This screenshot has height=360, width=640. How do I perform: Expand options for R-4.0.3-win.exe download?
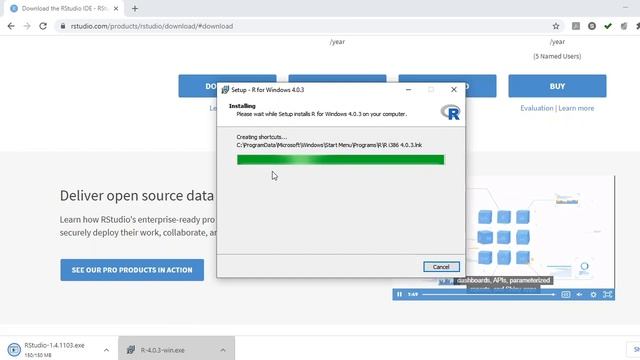(223, 350)
